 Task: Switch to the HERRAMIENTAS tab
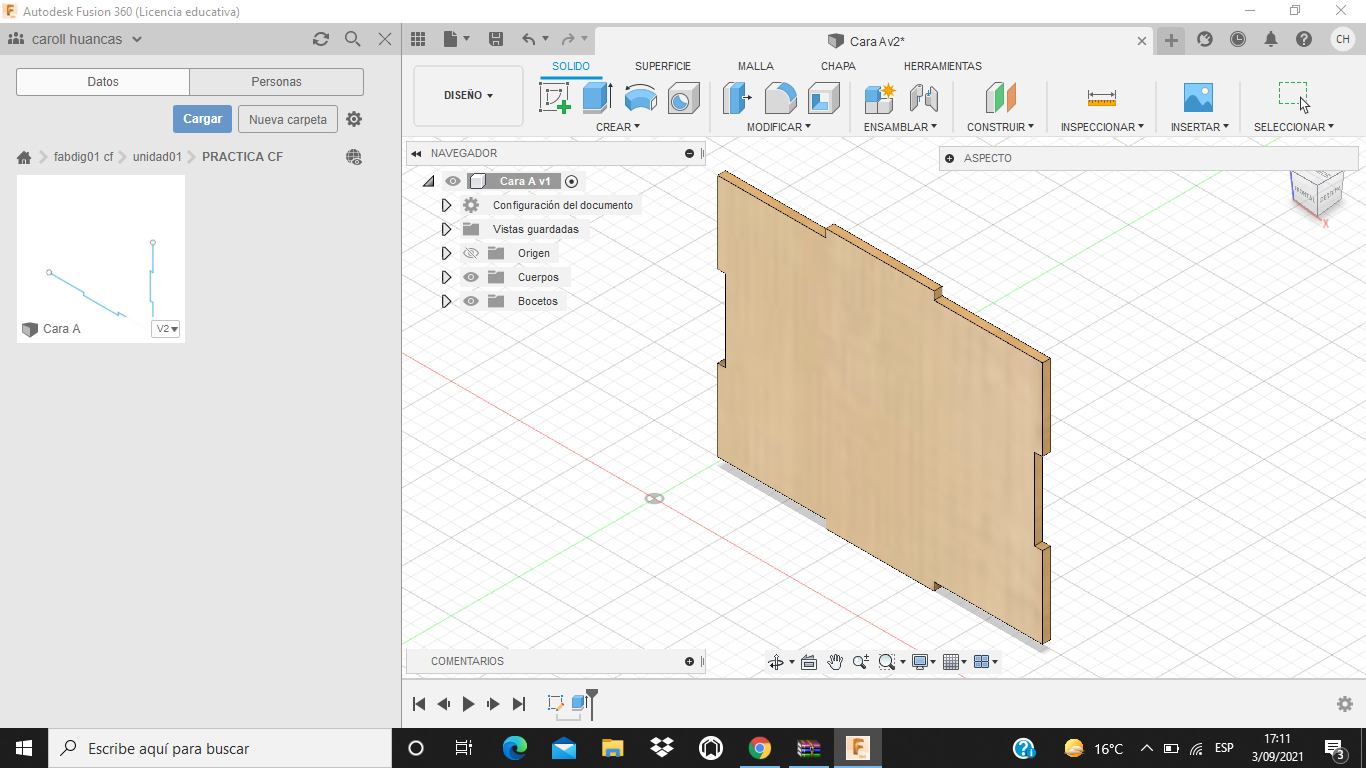tap(943, 66)
